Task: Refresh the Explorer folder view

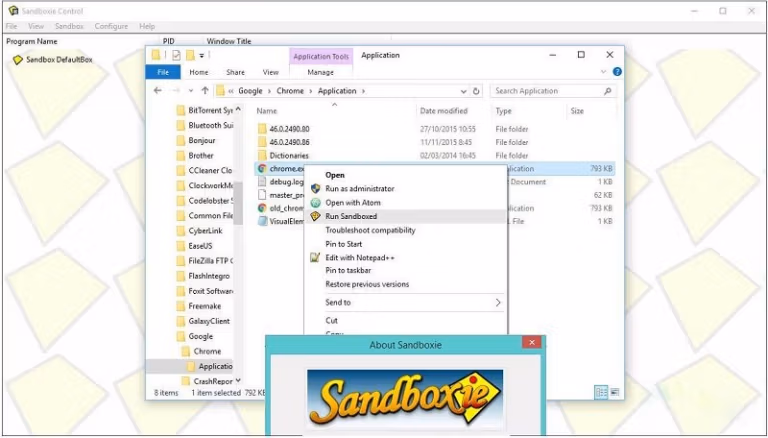Action: tap(476, 91)
